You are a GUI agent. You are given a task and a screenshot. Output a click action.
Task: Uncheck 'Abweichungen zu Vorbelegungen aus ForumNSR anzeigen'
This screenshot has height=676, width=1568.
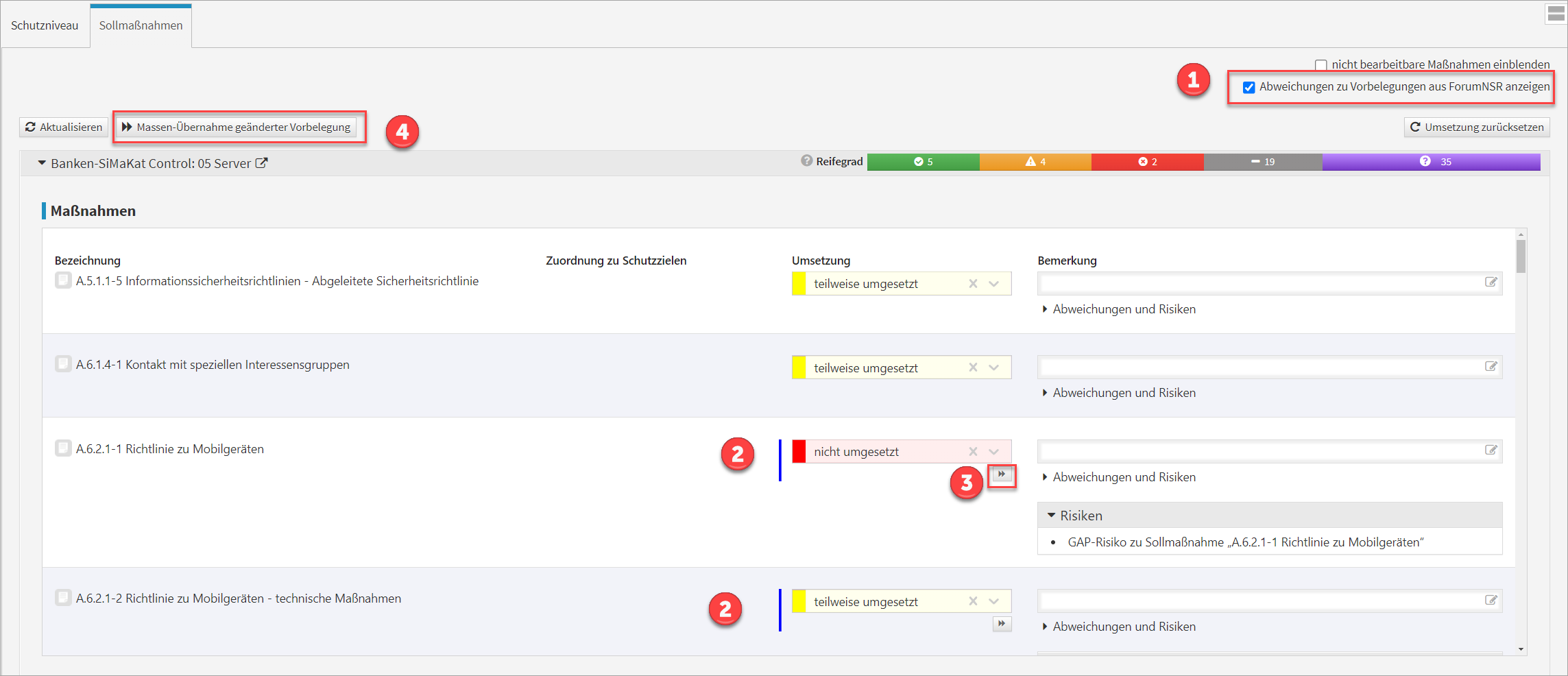click(x=1249, y=87)
